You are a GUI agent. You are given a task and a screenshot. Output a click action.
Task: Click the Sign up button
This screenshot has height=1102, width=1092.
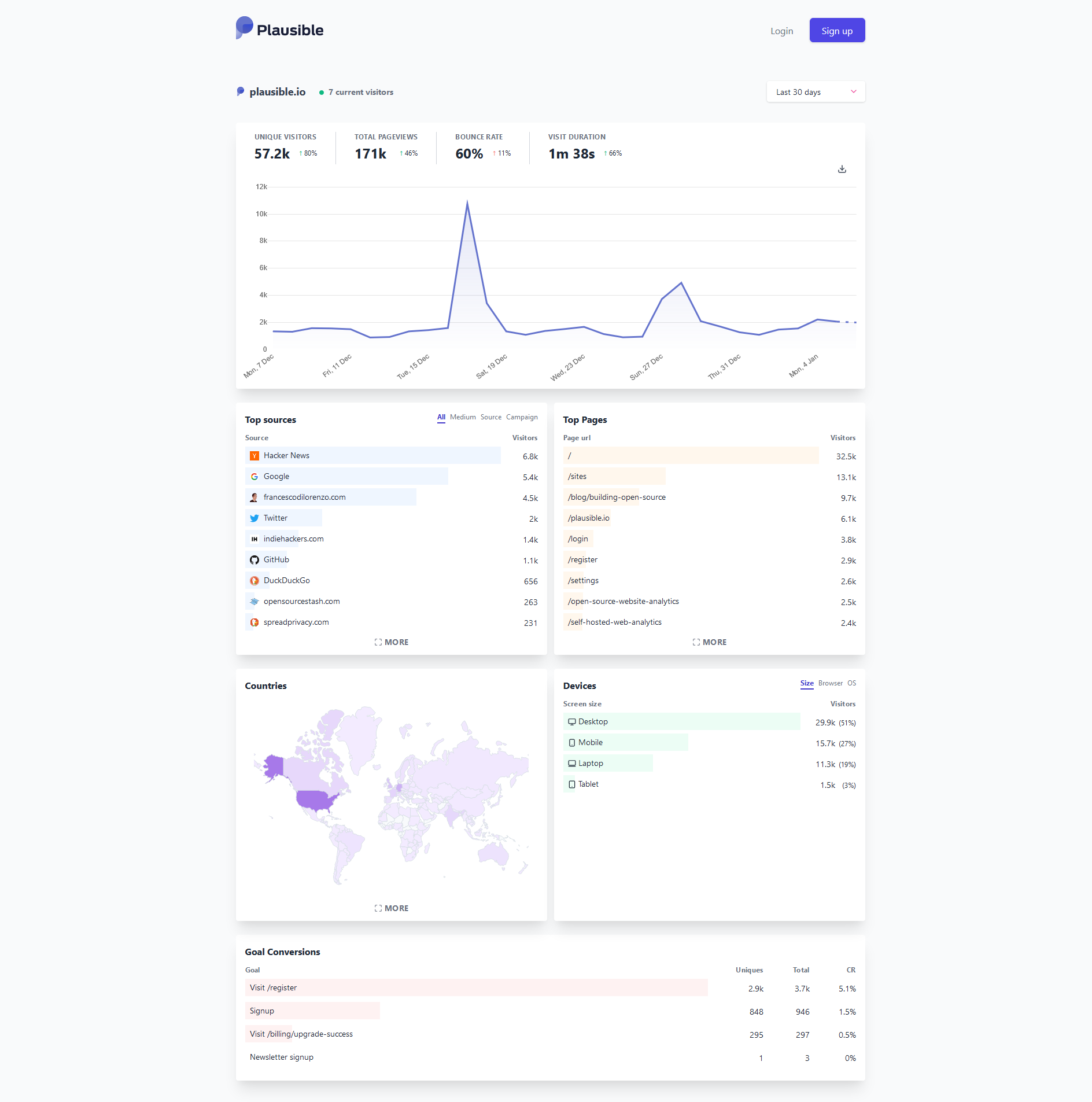837,31
